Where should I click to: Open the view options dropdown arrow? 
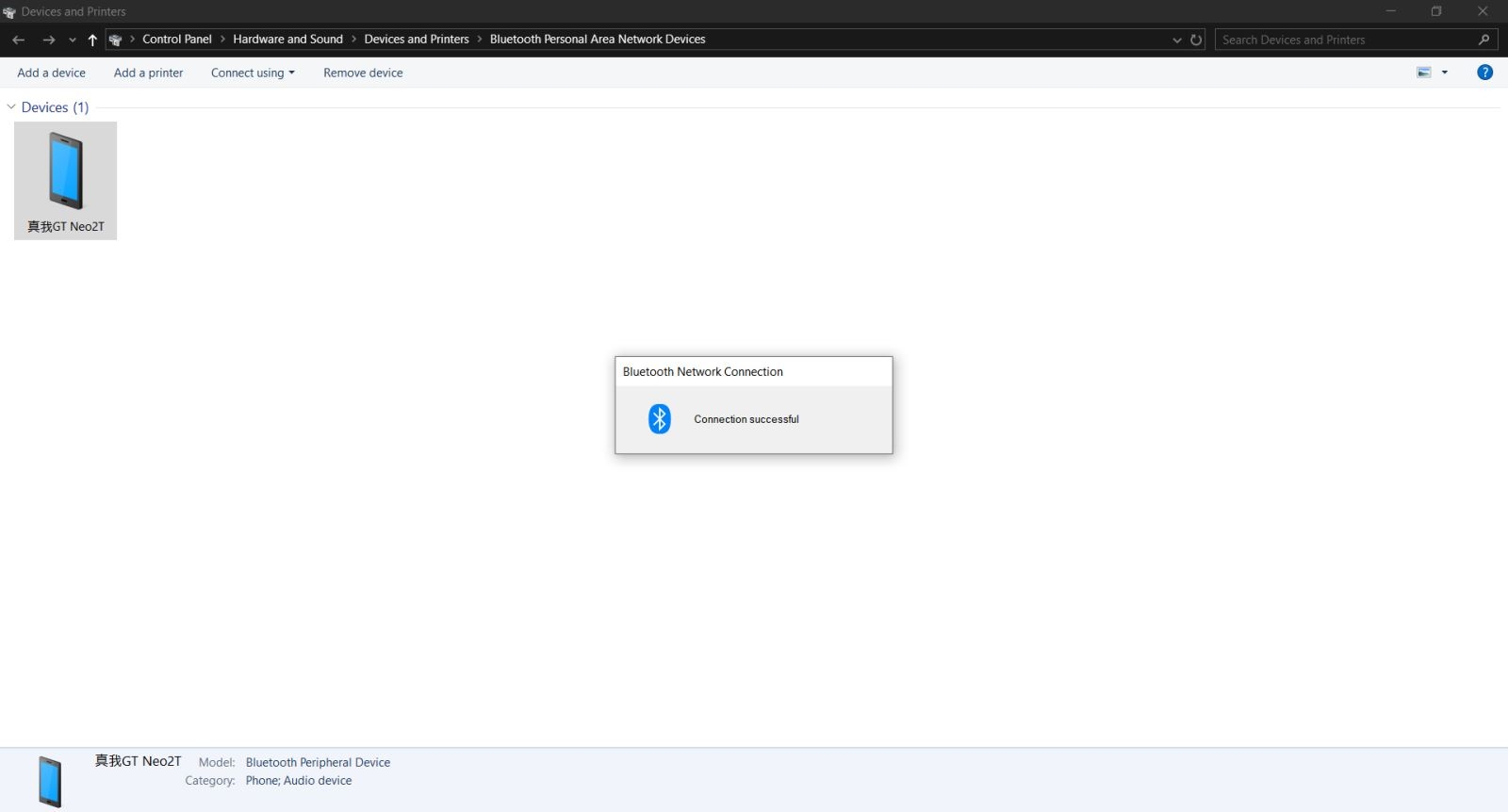(x=1445, y=73)
